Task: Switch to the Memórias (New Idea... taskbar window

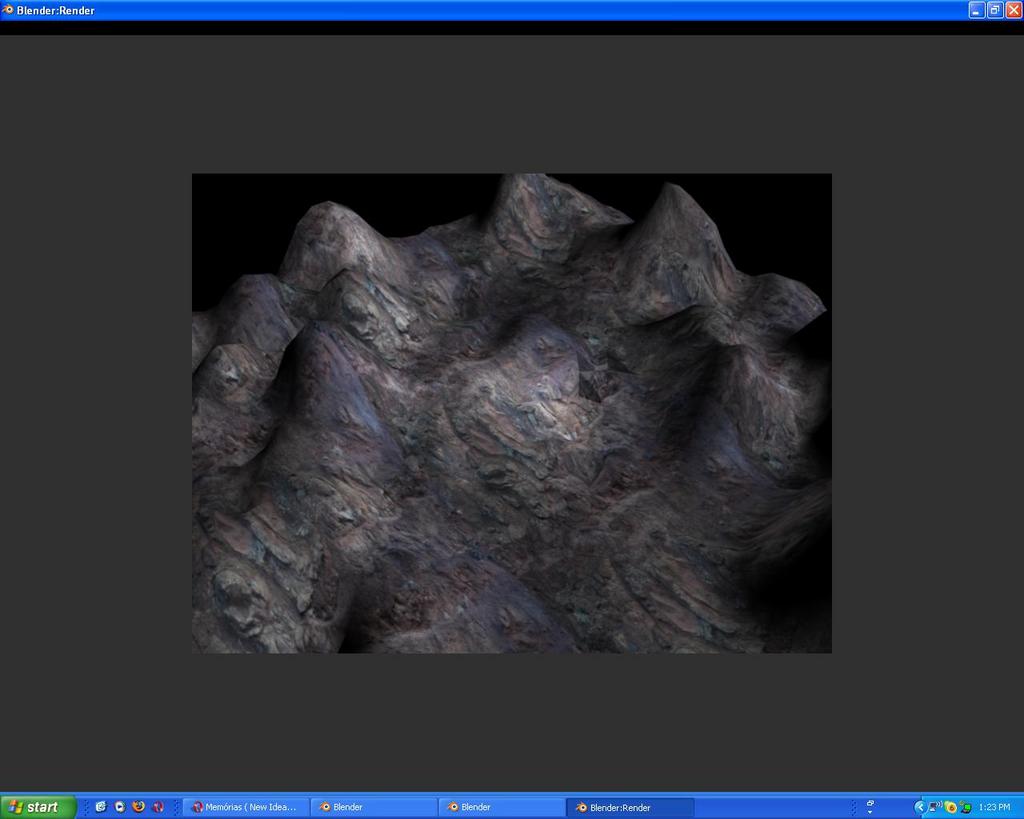Action: [245, 807]
